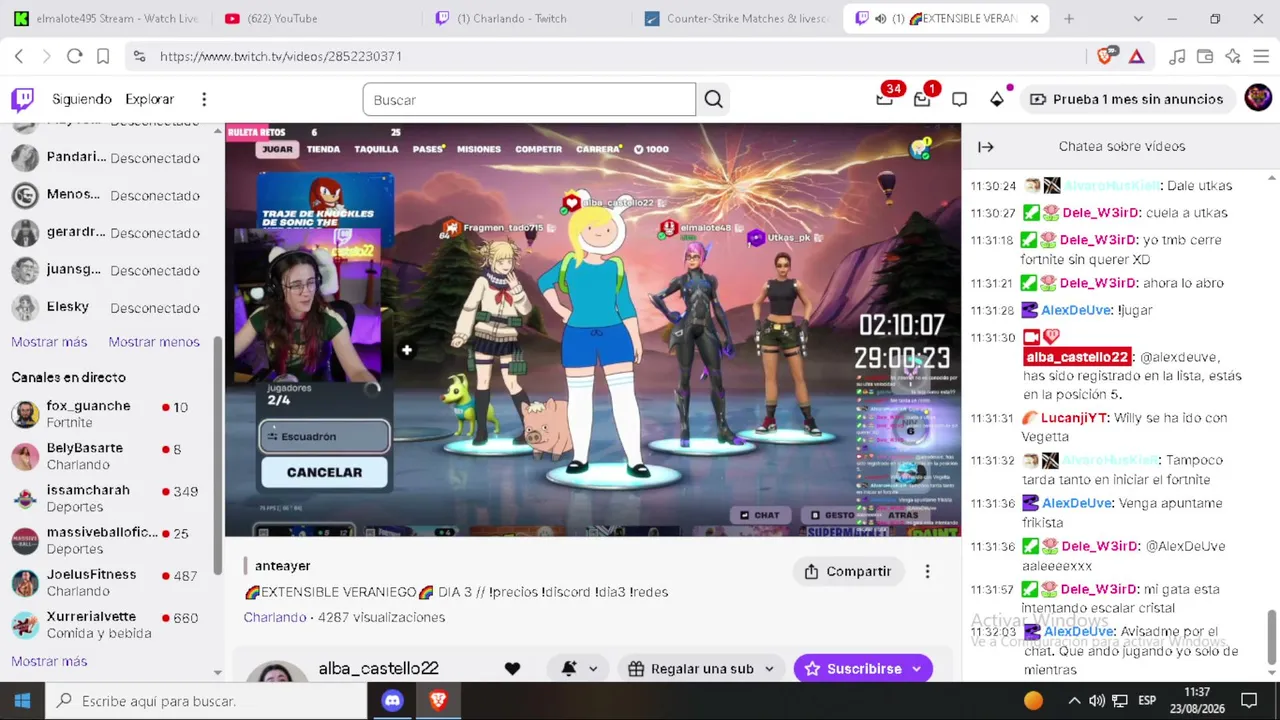Open the notification bell dropdown

[580, 669]
